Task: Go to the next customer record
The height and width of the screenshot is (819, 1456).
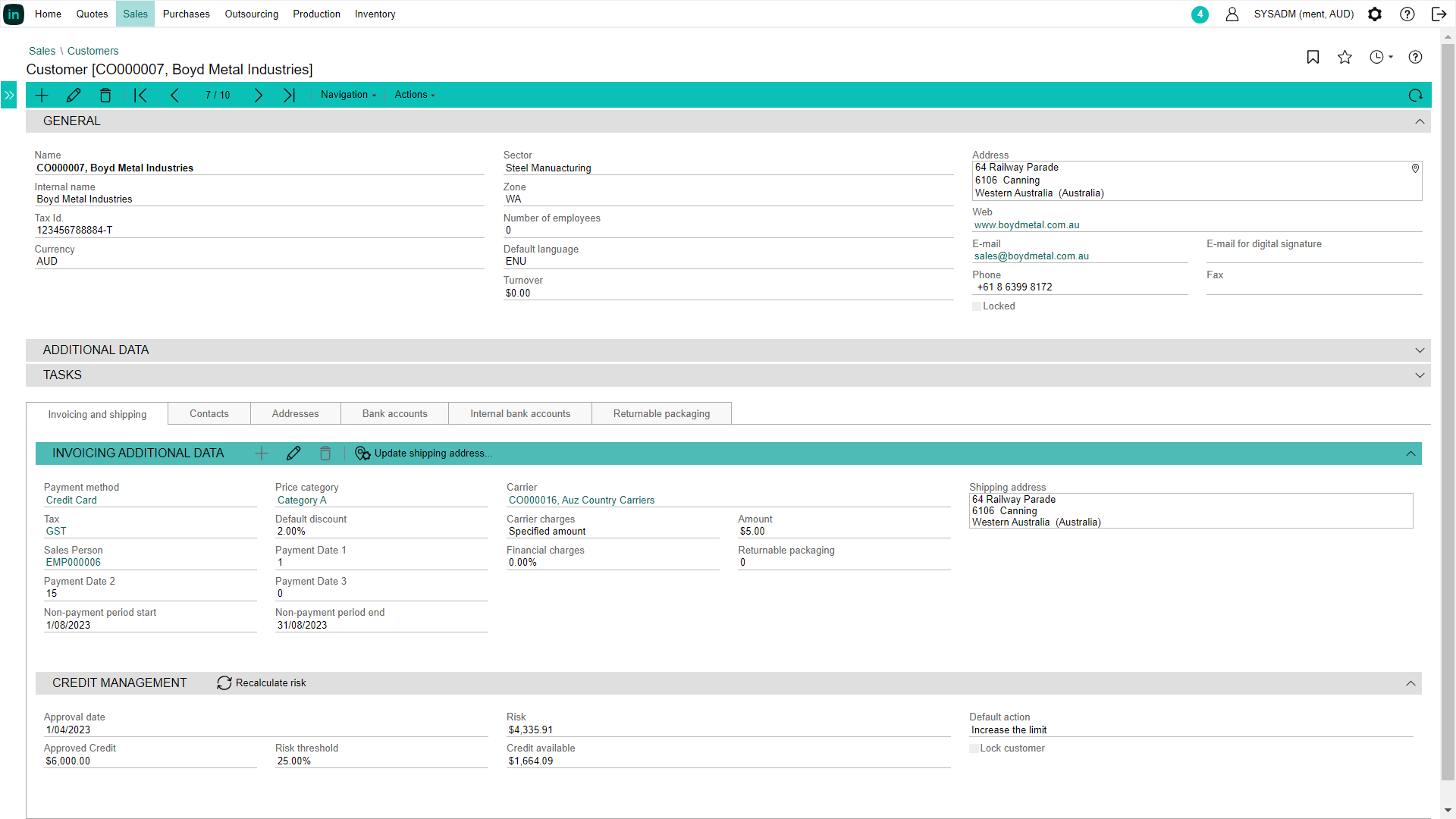Action: point(258,95)
